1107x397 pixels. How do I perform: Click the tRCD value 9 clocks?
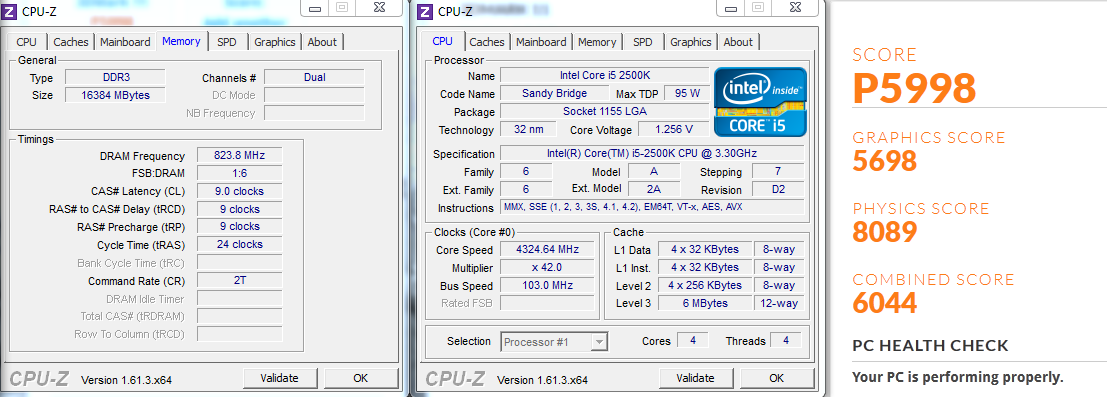point(239,209)
